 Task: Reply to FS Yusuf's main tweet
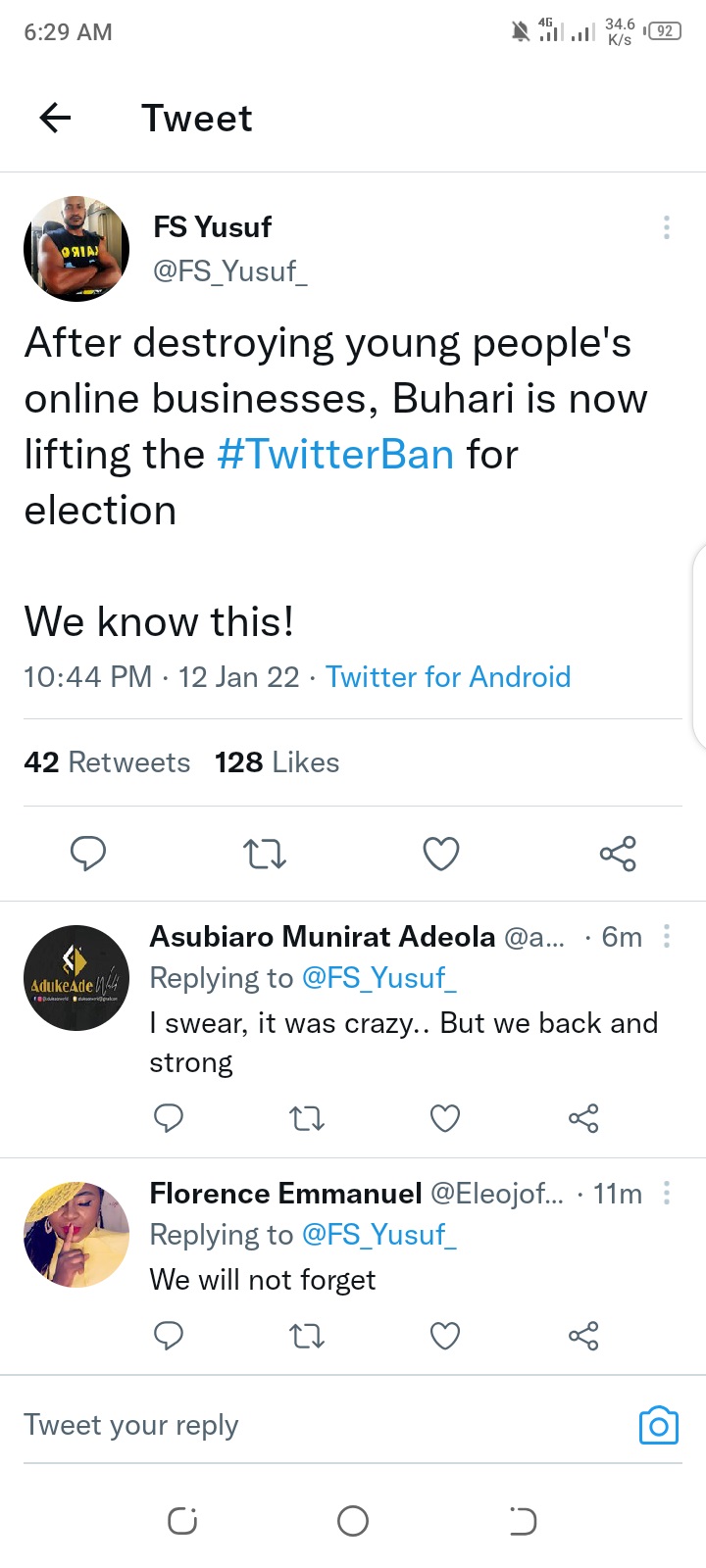(88, 854)
